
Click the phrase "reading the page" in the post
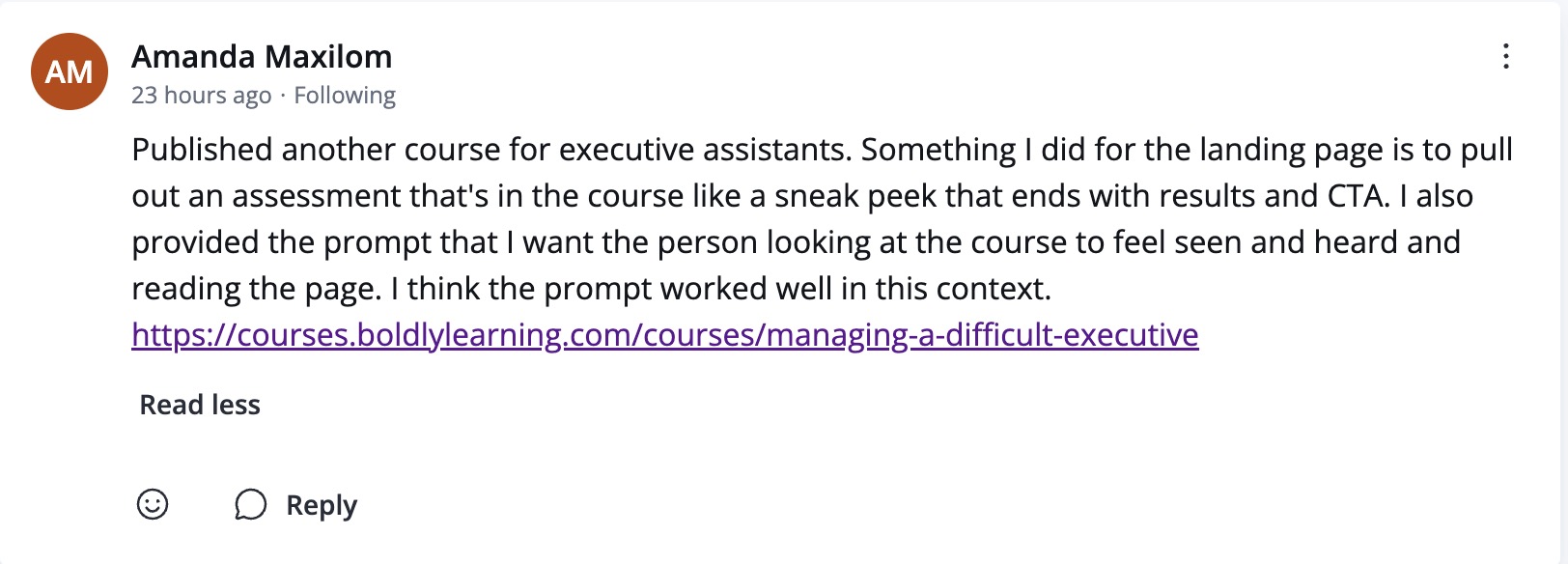255,289
